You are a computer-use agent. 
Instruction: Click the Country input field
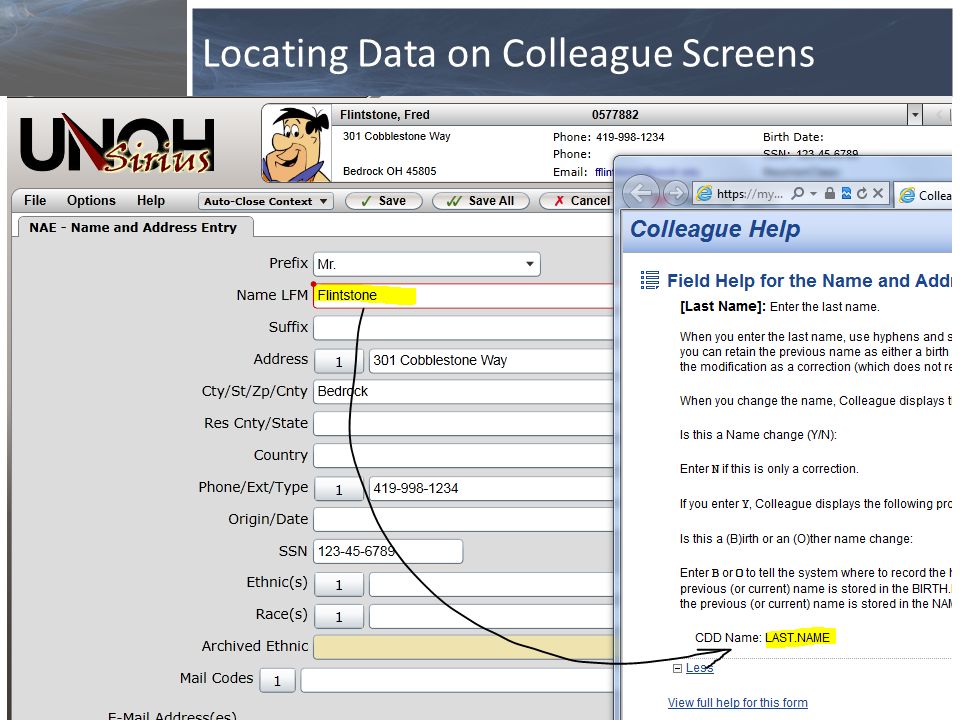click(463, 456)
